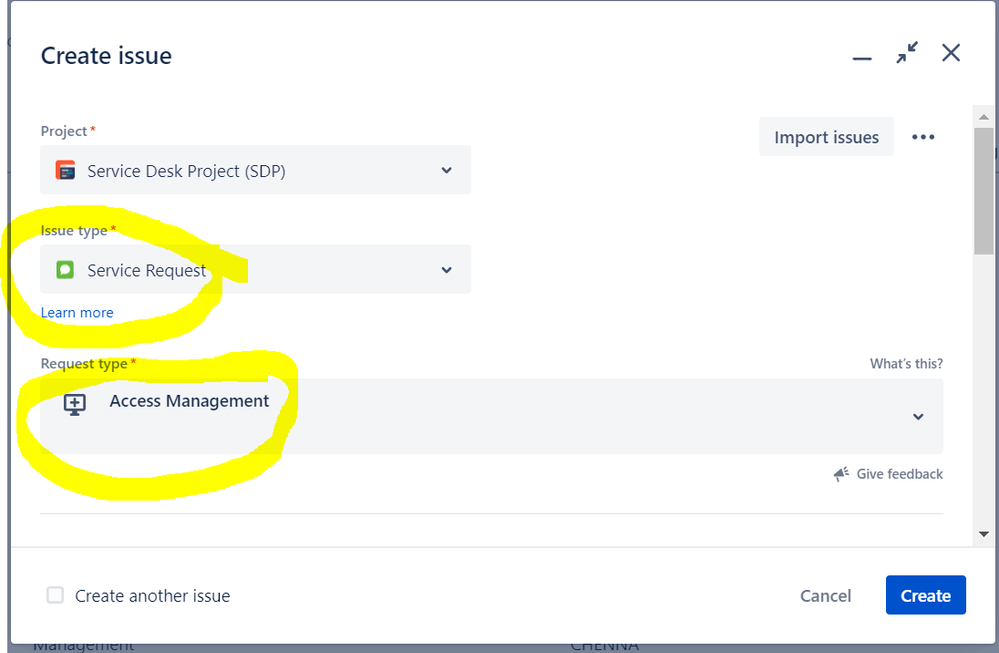Click the scrollbar down arrow

[x=984, y=534]
